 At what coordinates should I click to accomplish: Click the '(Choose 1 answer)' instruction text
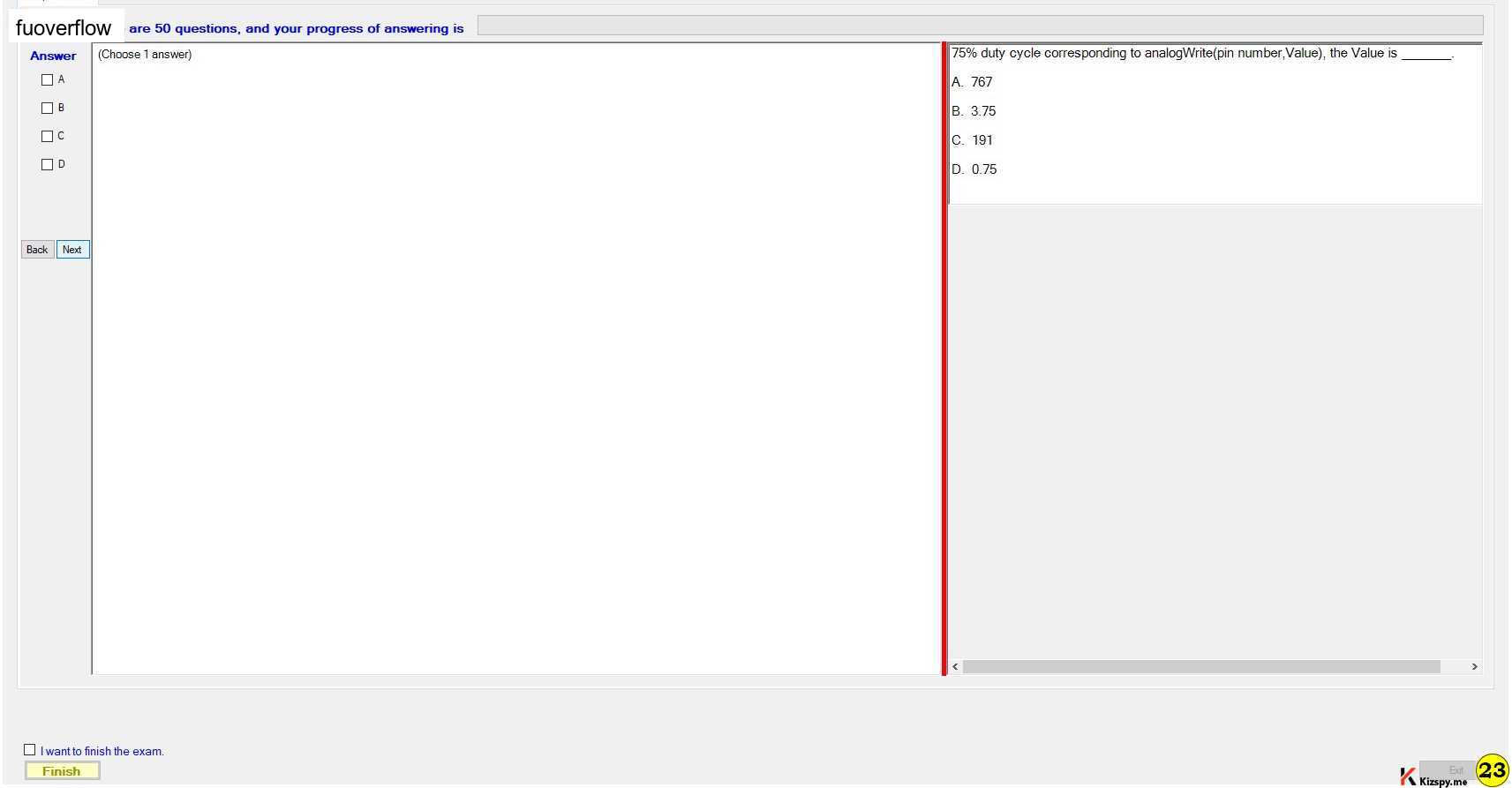(x=145, y=55)
